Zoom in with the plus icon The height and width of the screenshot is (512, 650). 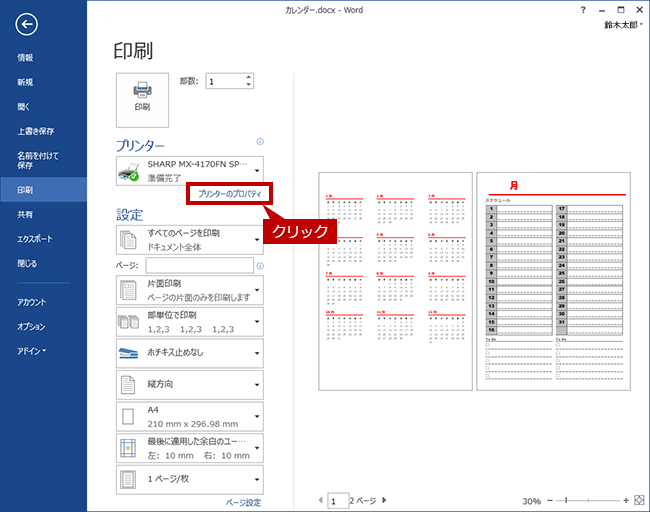[626, 500]
